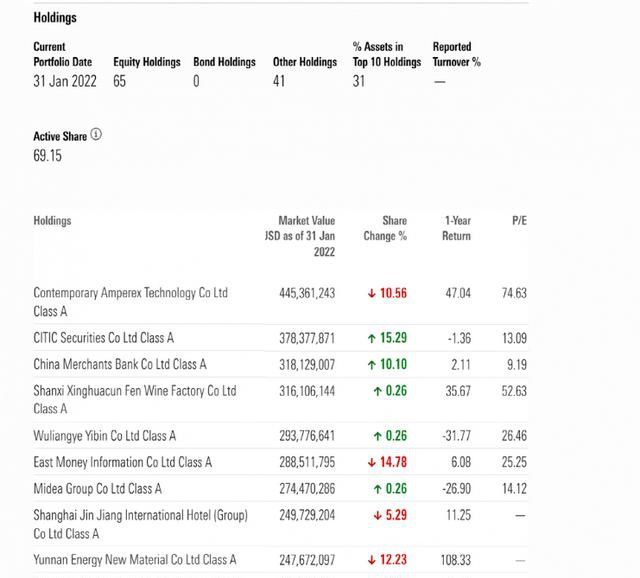Open Shanghai Jin Jiang International Hotel holding

pyautogui.click(x=140, y=524)
